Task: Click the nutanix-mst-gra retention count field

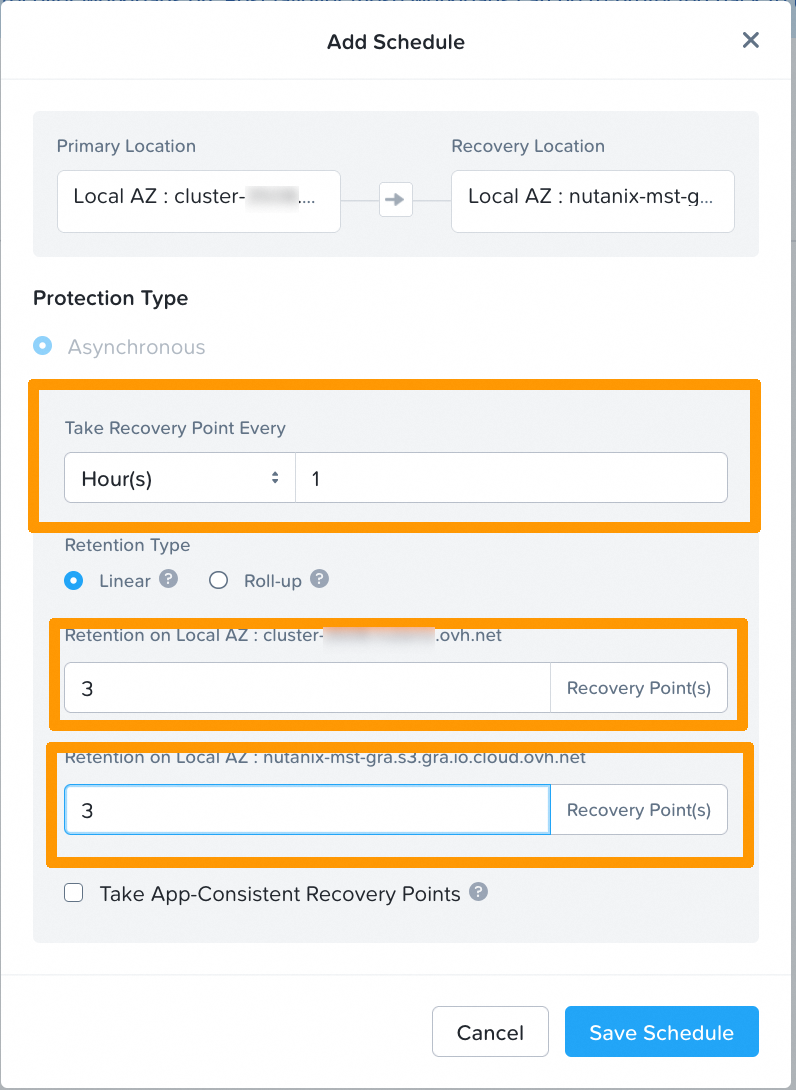Action: pyautogui.click(x=307, y=810)
